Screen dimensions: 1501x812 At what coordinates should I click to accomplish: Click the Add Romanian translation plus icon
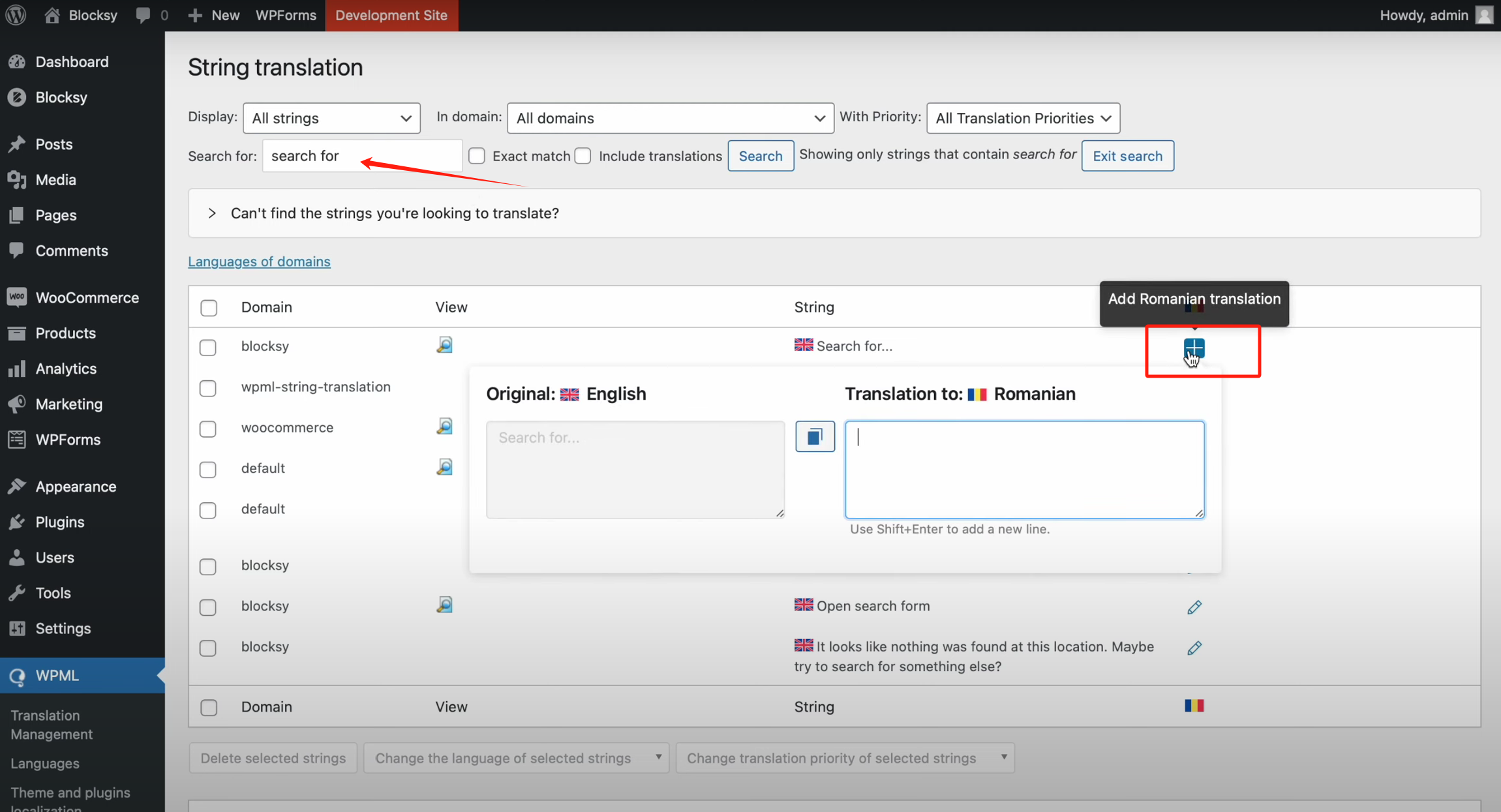tap(1194, 348)
